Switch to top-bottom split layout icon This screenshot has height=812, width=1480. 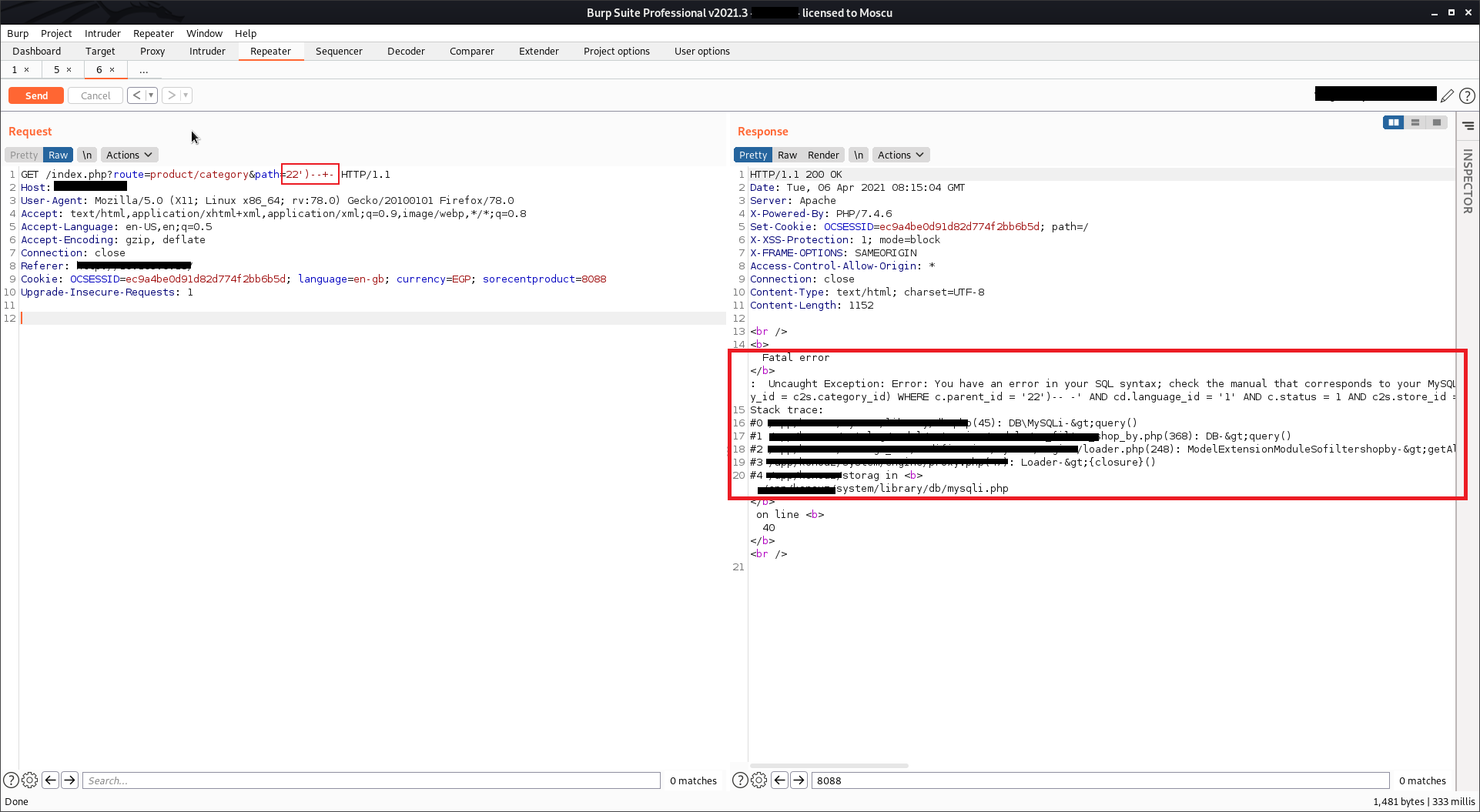coord(1415,122)
